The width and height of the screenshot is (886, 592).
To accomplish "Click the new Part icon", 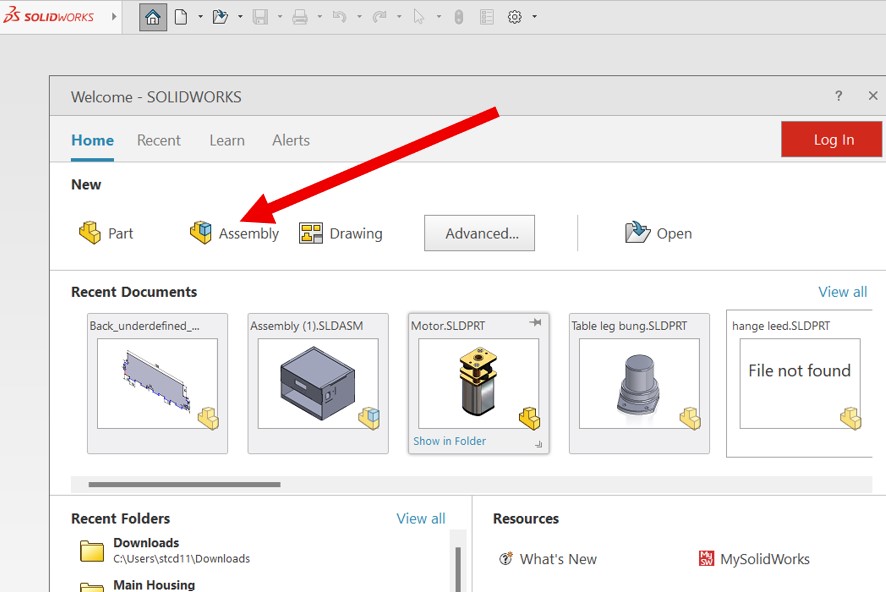I will (90, 232).
